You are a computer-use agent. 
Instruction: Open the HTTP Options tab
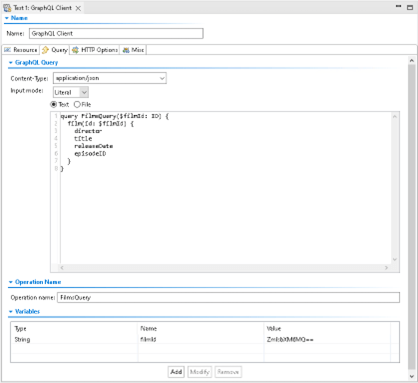click(x=95, y=50)
